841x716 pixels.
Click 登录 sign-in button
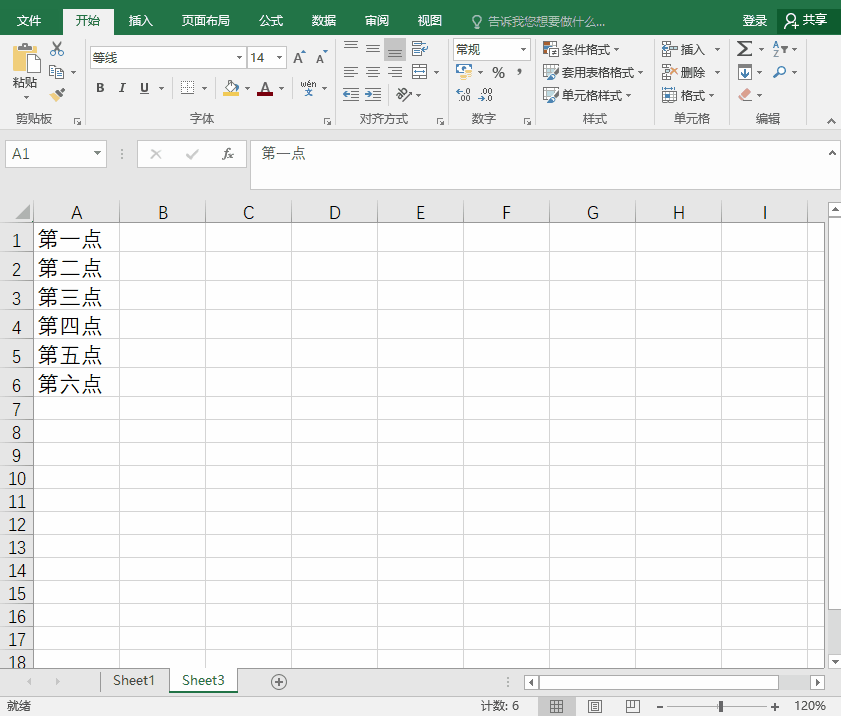click(755, 21)
